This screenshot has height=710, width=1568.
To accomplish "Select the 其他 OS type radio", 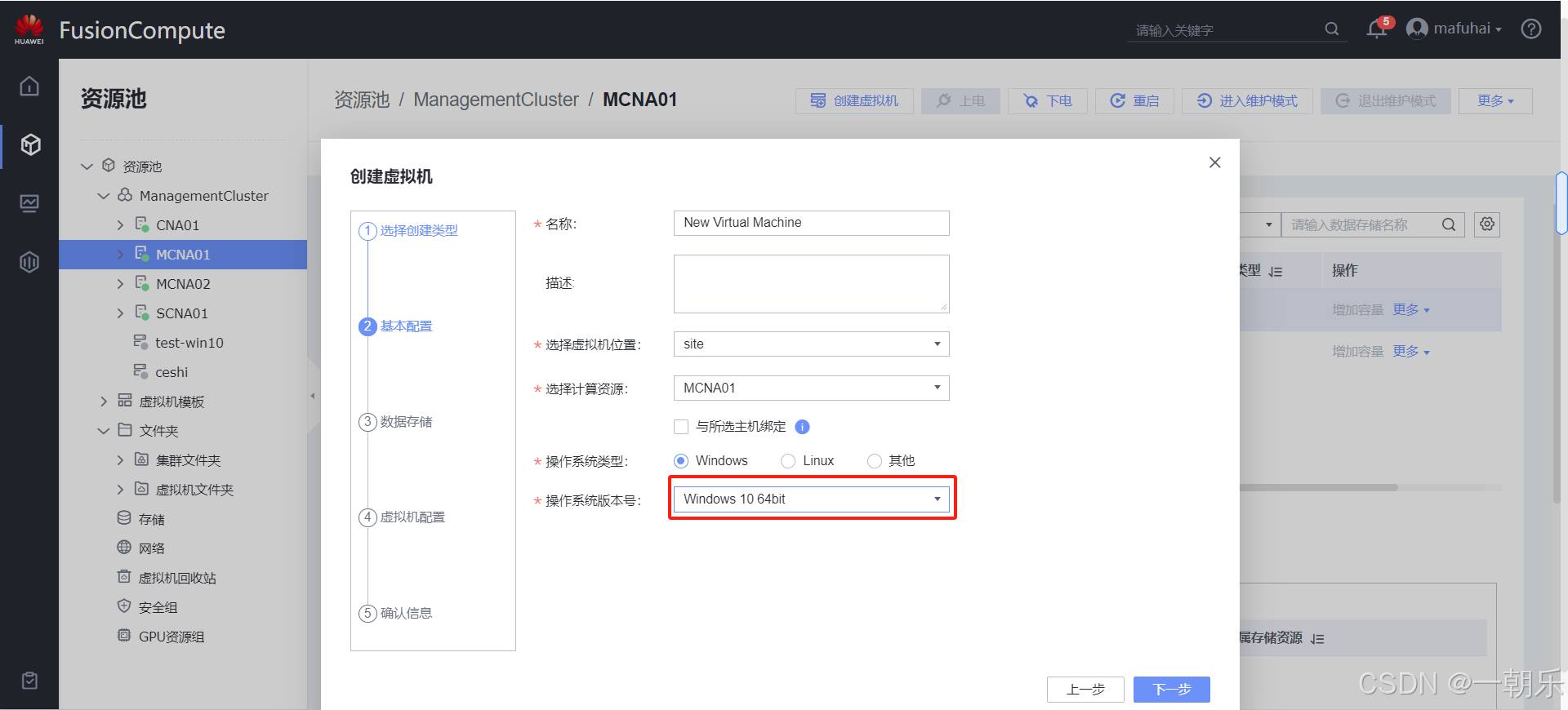I will tap(875, 461).
